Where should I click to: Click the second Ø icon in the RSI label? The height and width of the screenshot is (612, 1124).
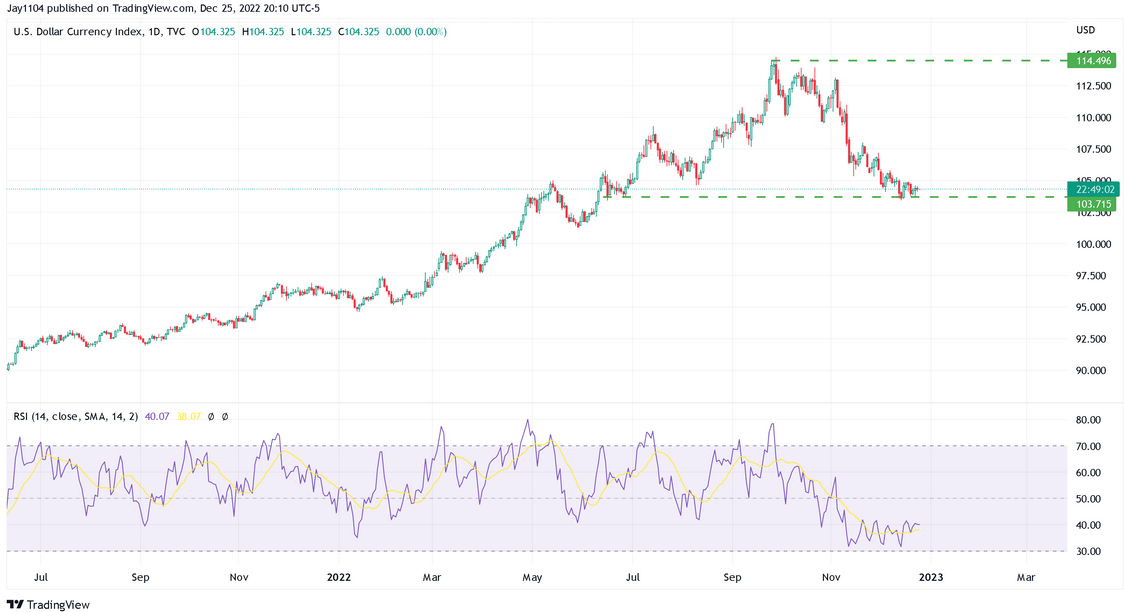click(226, 417)
